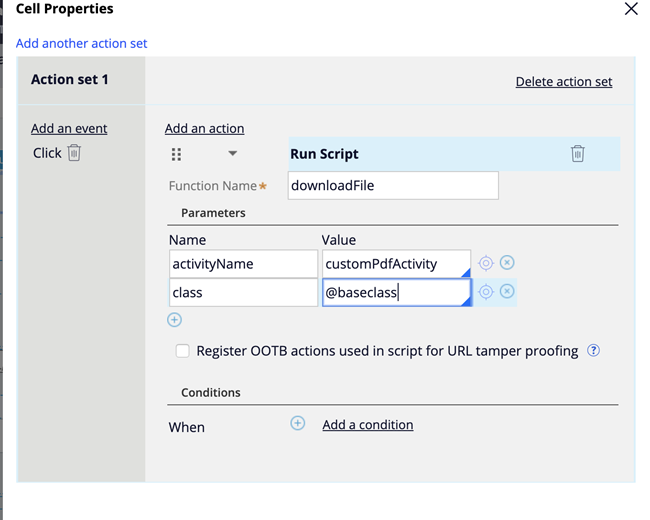
Task: Open help icon for URL tamper proofing
Action: 594,351
